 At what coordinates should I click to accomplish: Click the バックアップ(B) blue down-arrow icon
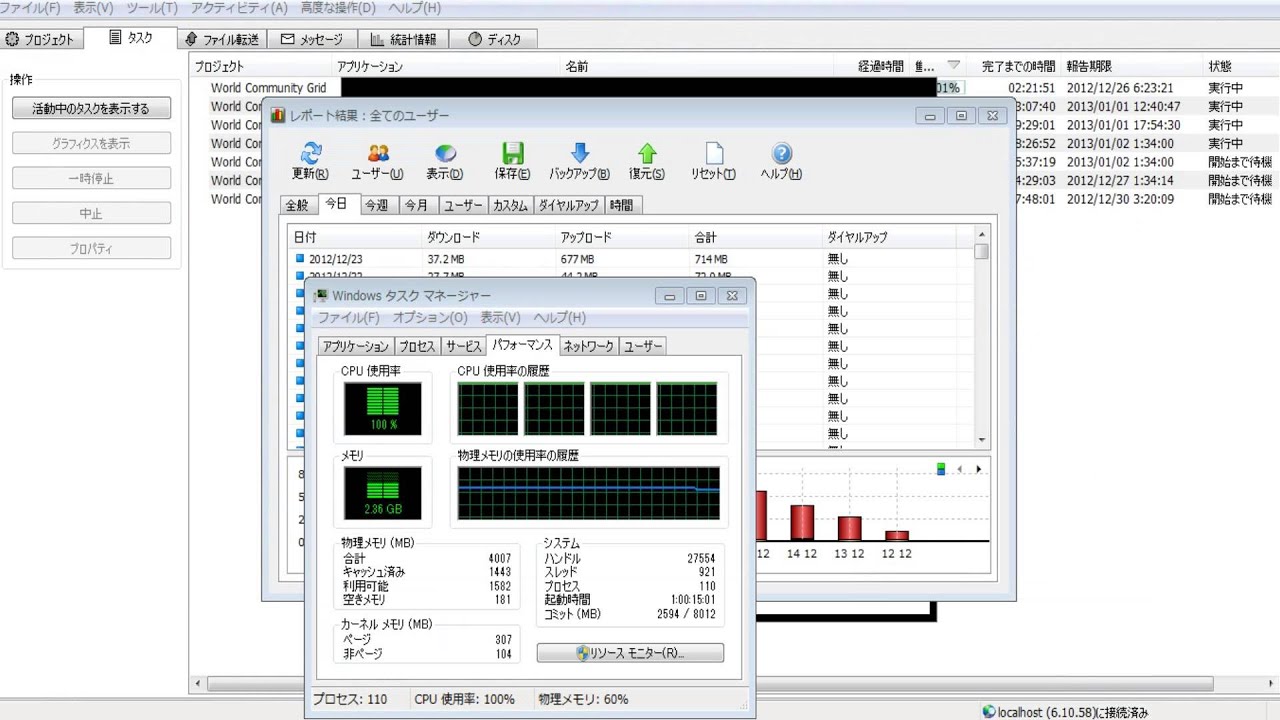coord(579,153)
